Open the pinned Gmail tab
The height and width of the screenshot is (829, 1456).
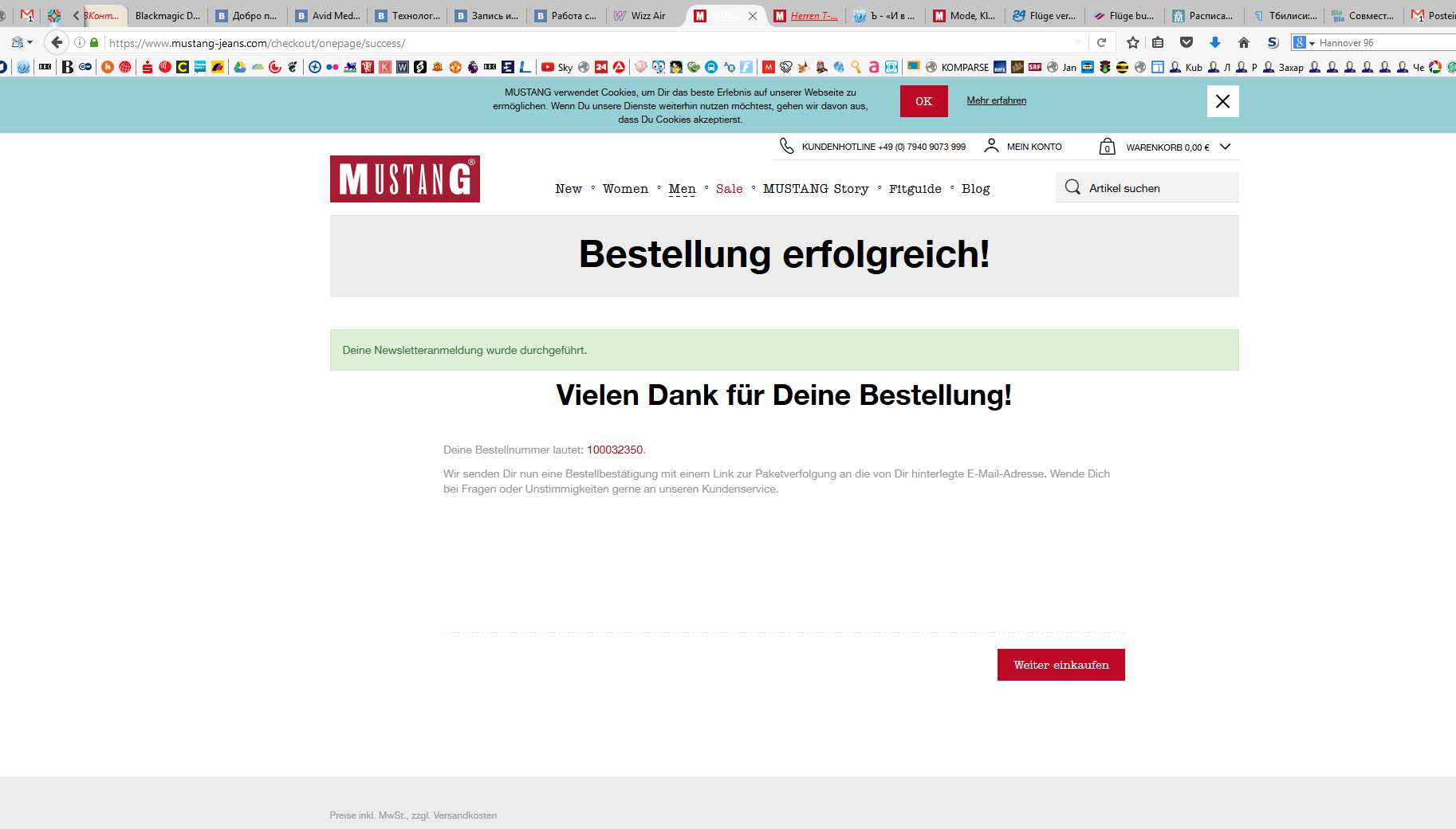click(27, 15)
